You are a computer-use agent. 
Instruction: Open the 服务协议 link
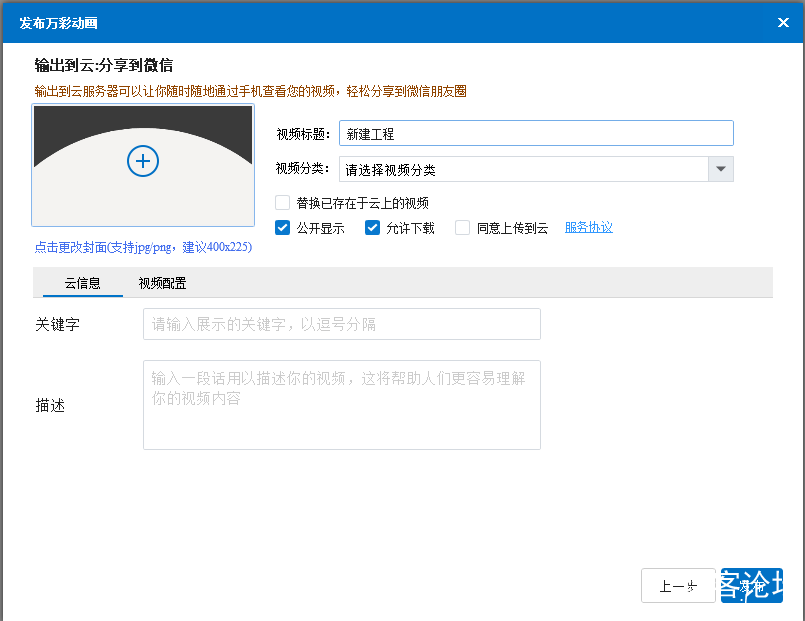(x=589, y=227)
